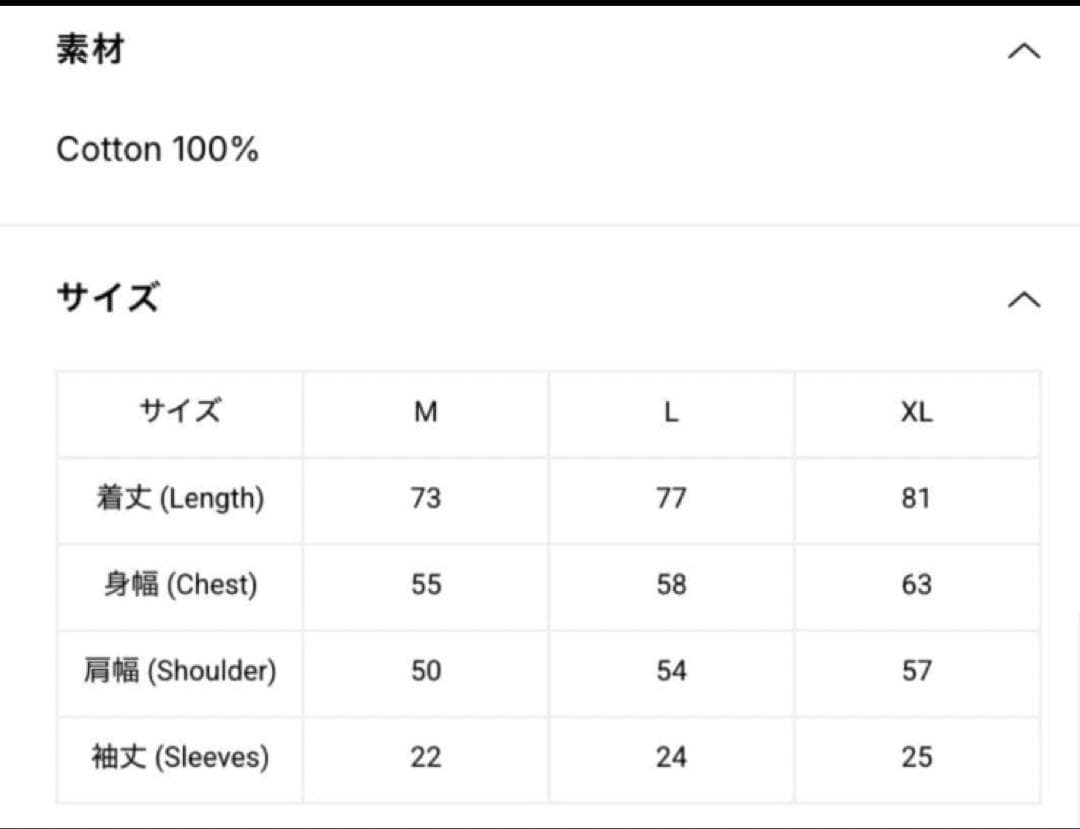The width and height of the screenshot is (1080, 829).
Task: Click the L shoulder value 54
Action: [x=671, y=670]
